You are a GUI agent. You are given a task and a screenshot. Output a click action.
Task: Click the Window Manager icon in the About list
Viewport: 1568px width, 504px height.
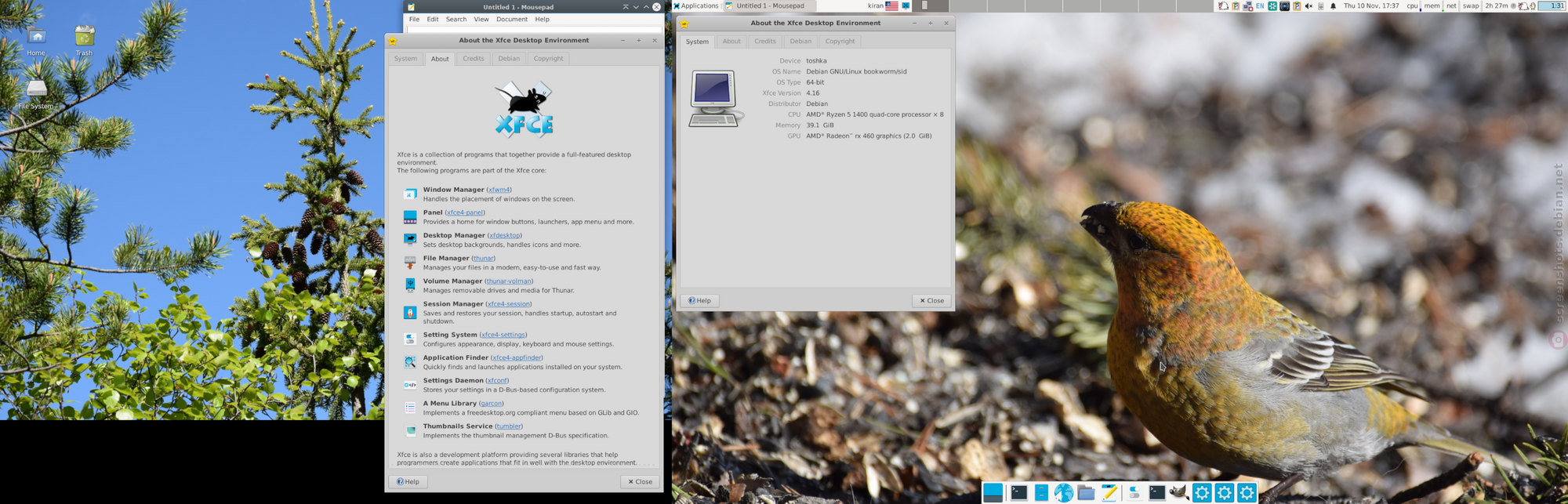[x=410, y=194]
